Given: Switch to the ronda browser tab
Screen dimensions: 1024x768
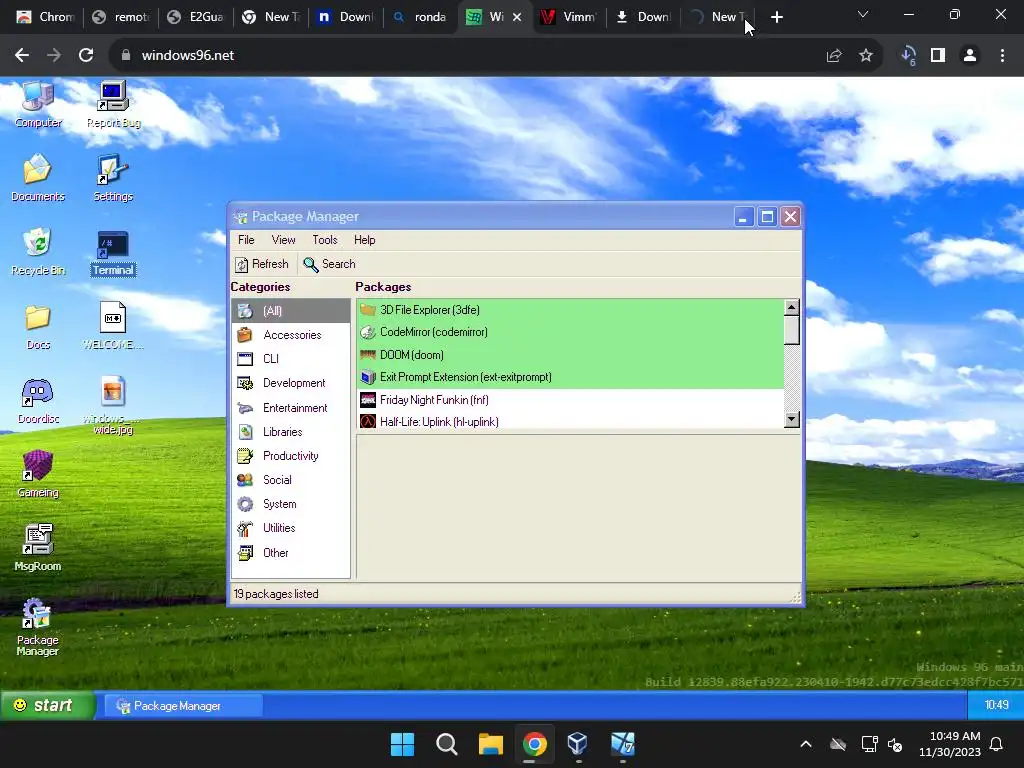Looking at the screenshot, I should point(421,17).
